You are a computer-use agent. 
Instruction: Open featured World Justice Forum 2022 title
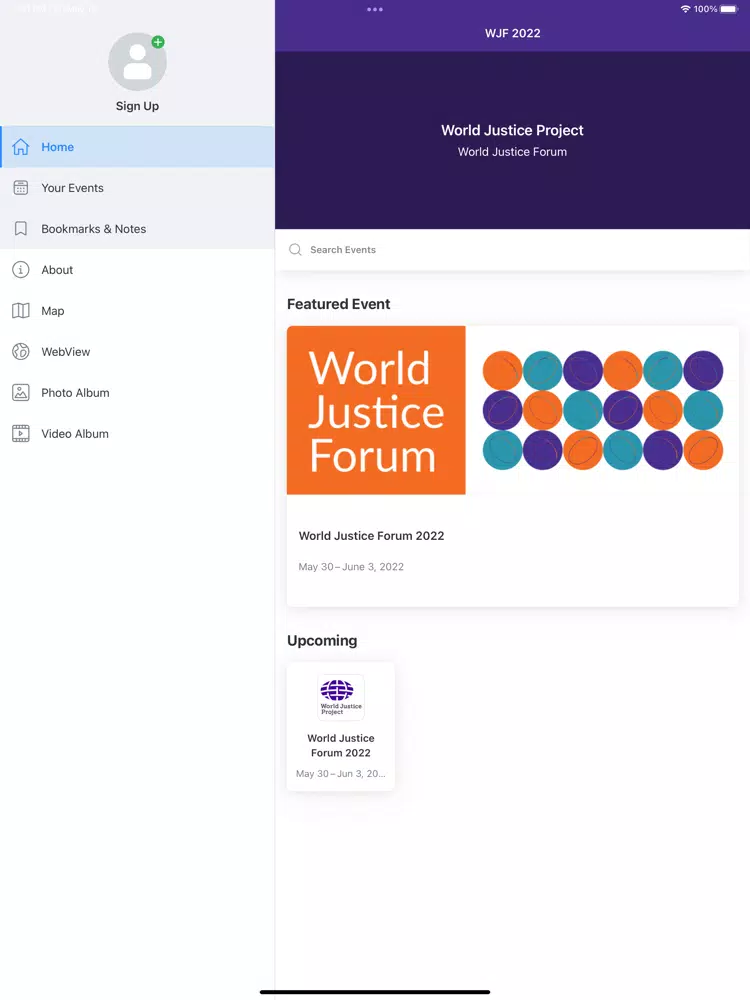tap(371, 536)
